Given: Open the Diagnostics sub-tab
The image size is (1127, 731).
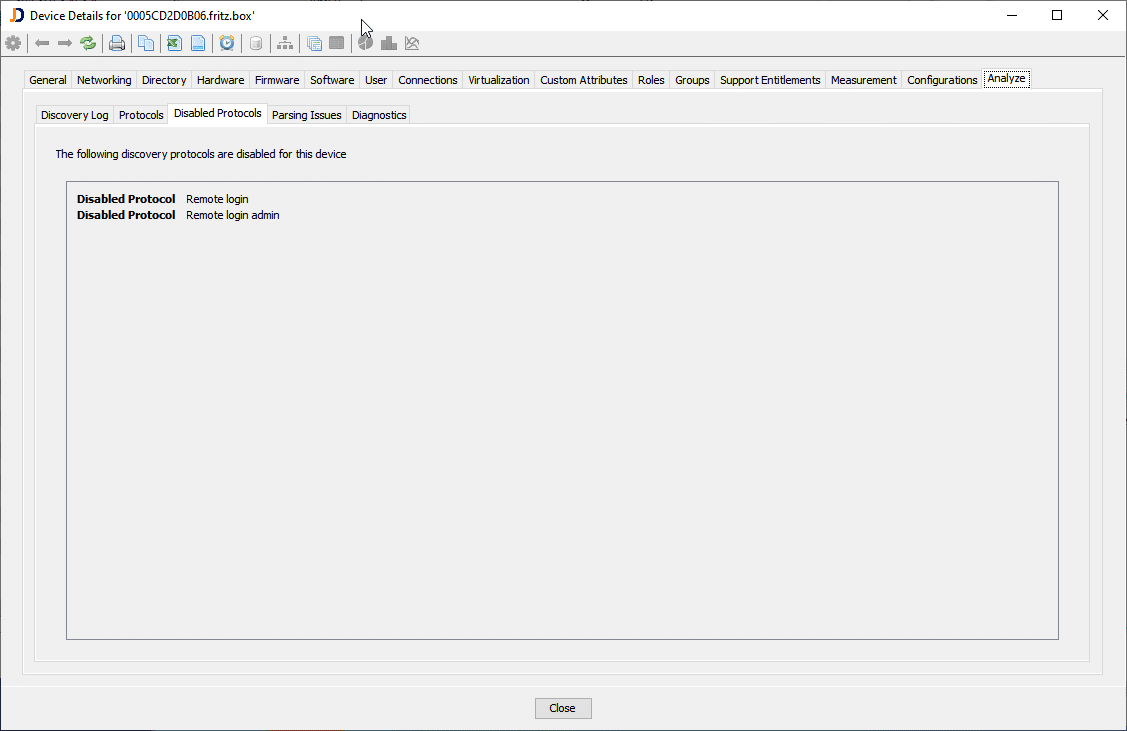Looking at the screenshot, I should pos(378,114).
